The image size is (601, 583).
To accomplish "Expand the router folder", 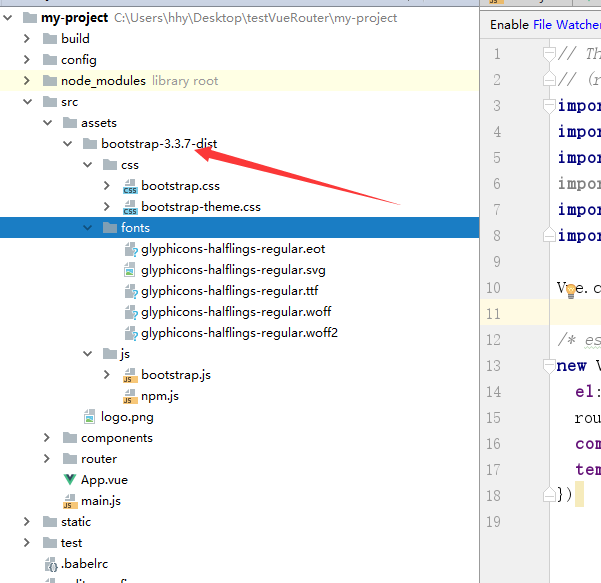I will pyautogui.click(x=46, y=458).
